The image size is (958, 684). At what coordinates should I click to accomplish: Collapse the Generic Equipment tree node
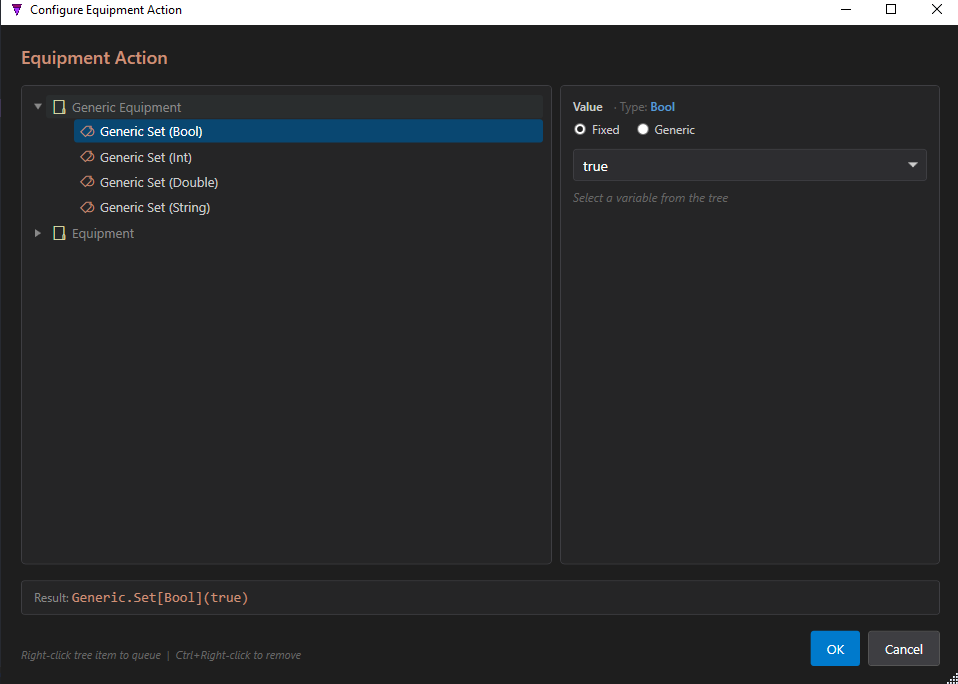(38, 107)
